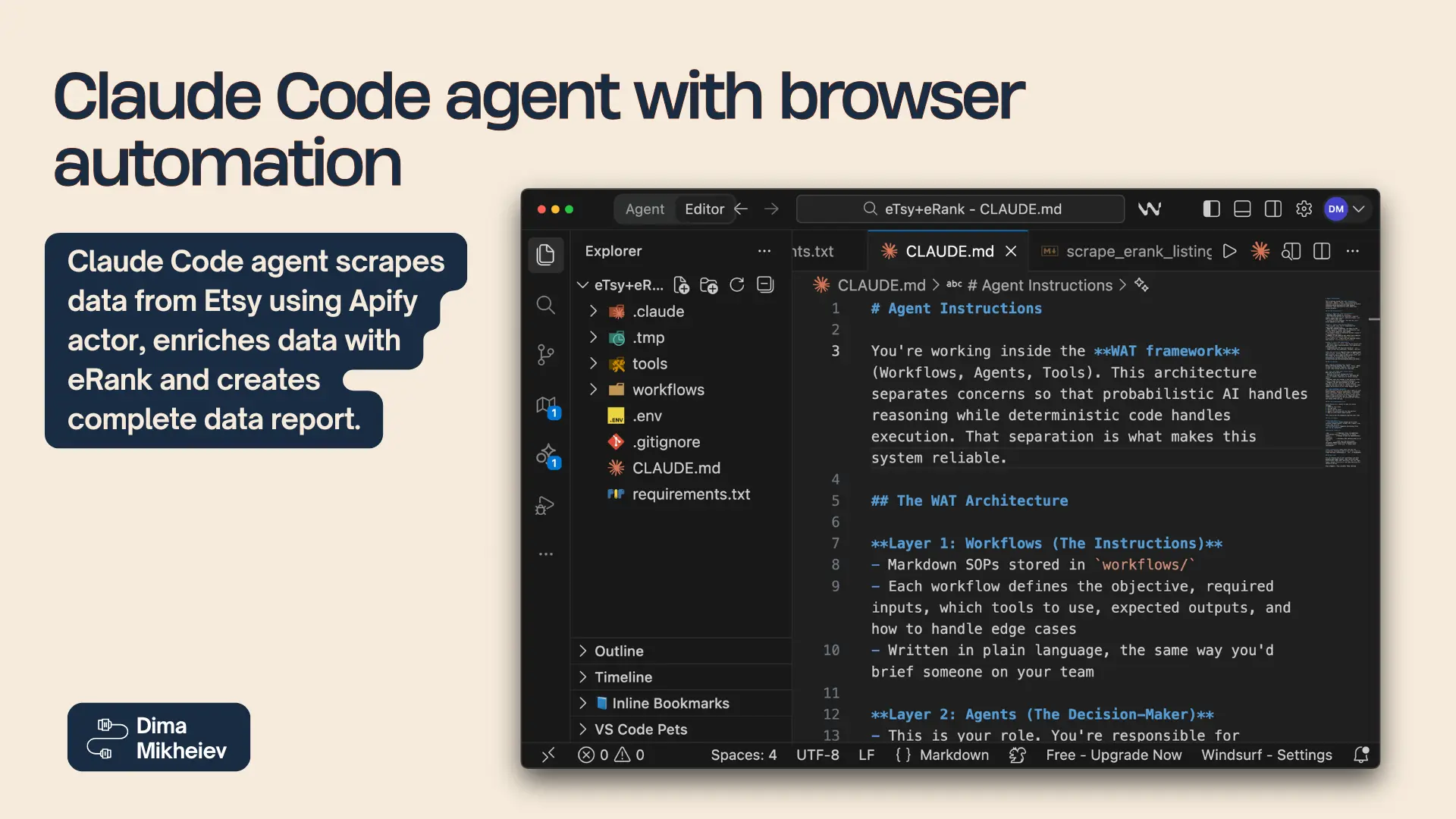1456x819 pixels.
Task: Open the map view with a badge
Action: click(x=548, y=406)
